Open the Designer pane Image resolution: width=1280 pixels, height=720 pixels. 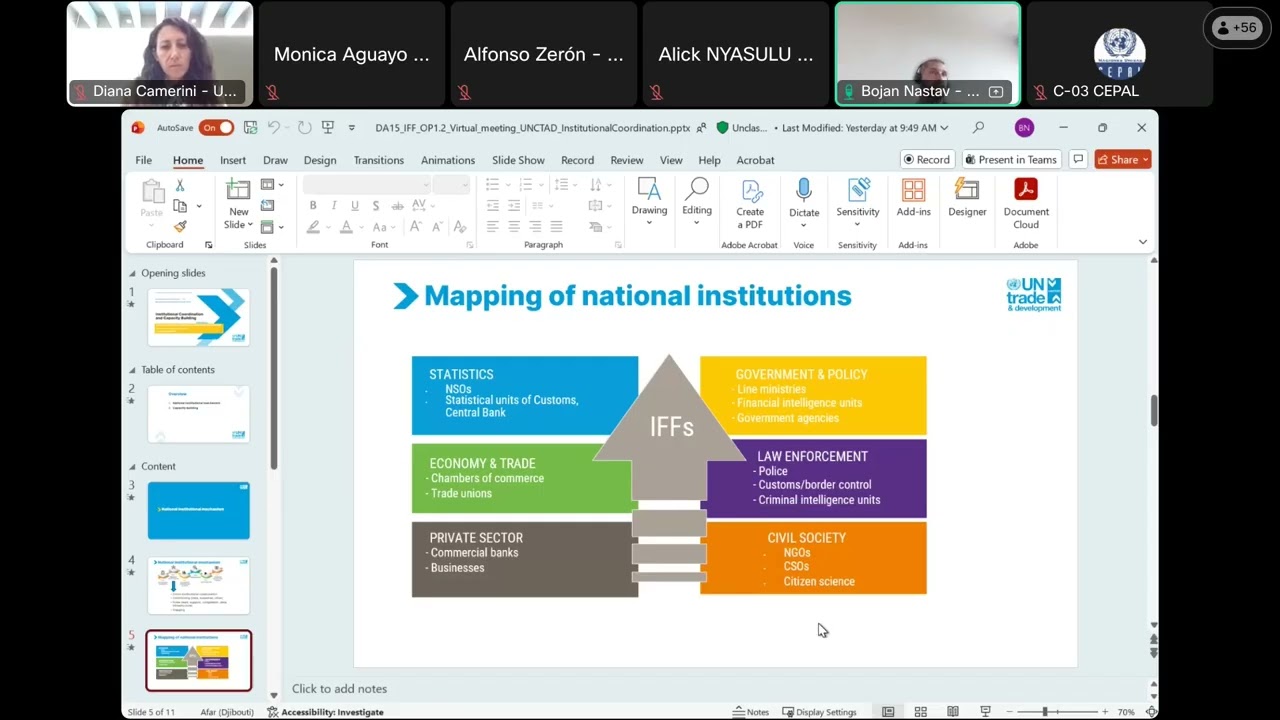967,197
